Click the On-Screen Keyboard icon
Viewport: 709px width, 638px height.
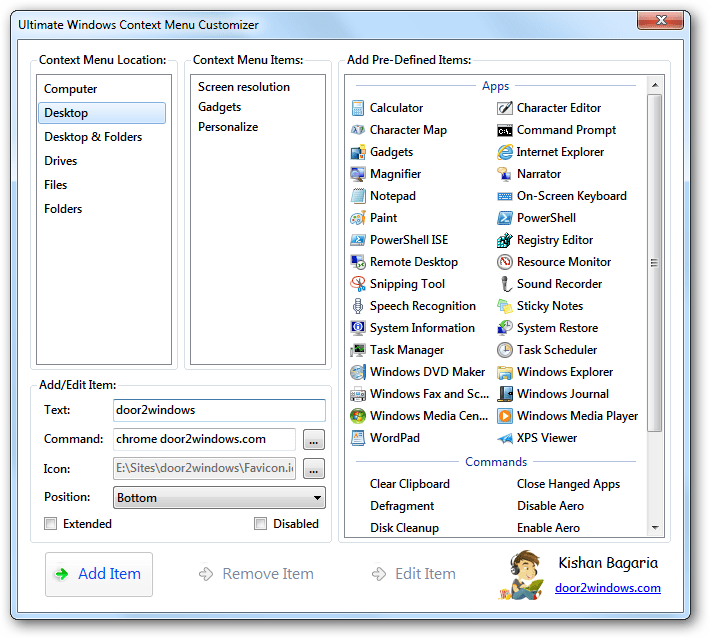point(505,196)
